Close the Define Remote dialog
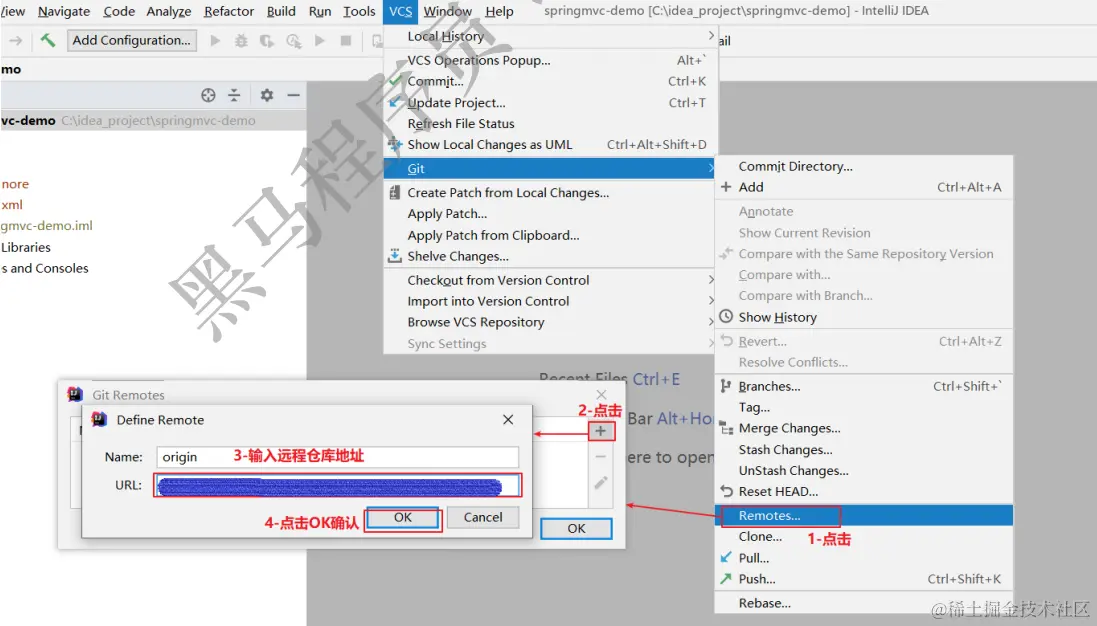The height and width of the screenshot is (626, 1097). pos(508,420)
